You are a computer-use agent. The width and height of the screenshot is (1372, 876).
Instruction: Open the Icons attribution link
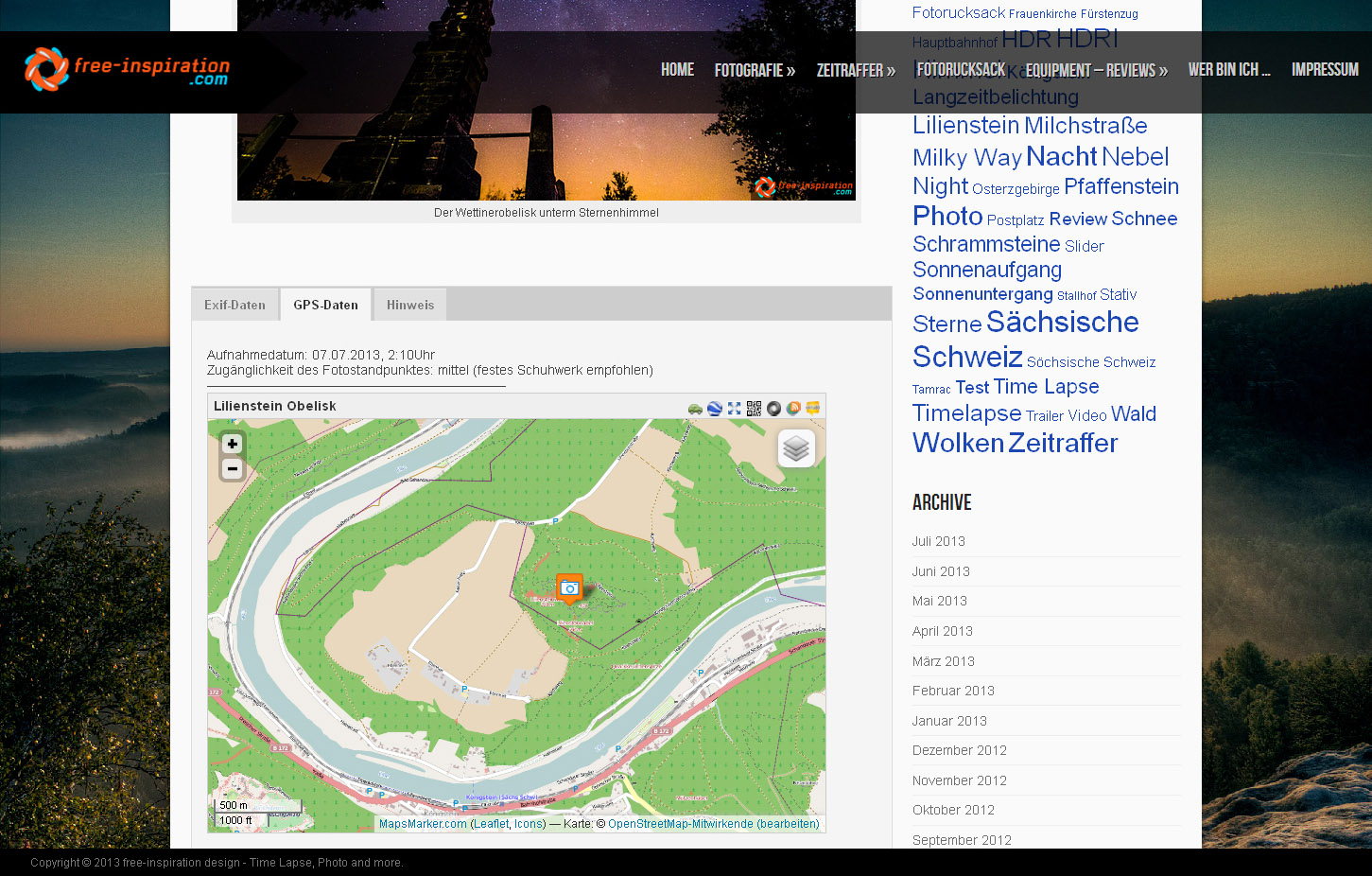click(x=529, y=824)
